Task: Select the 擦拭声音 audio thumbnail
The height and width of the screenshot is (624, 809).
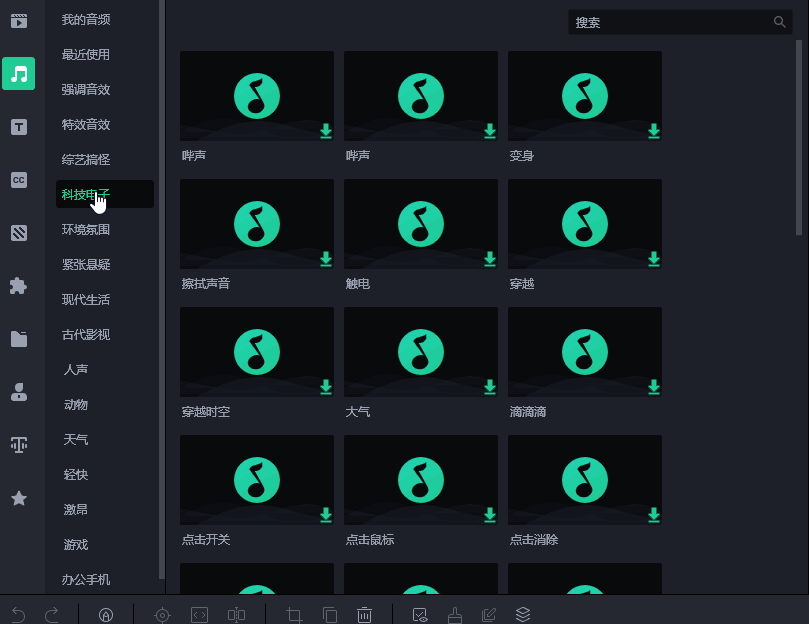Action: (257, 224)
